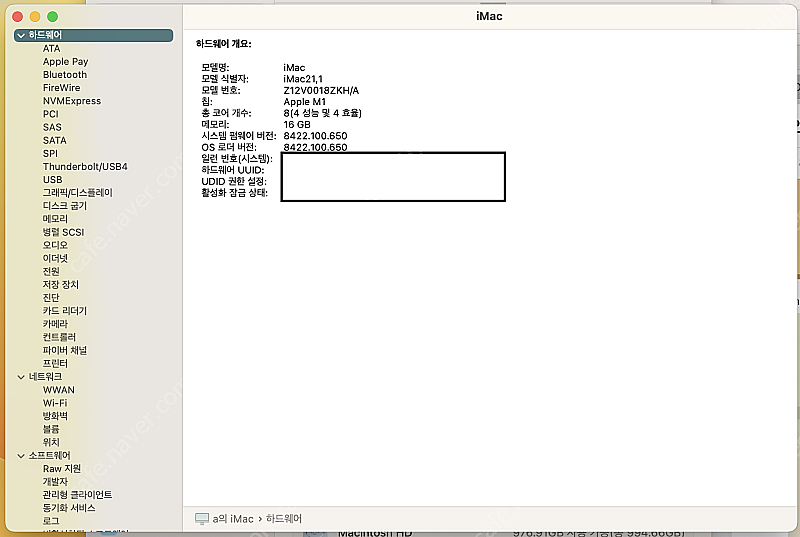Select 개발자 under software

(55, 482)
